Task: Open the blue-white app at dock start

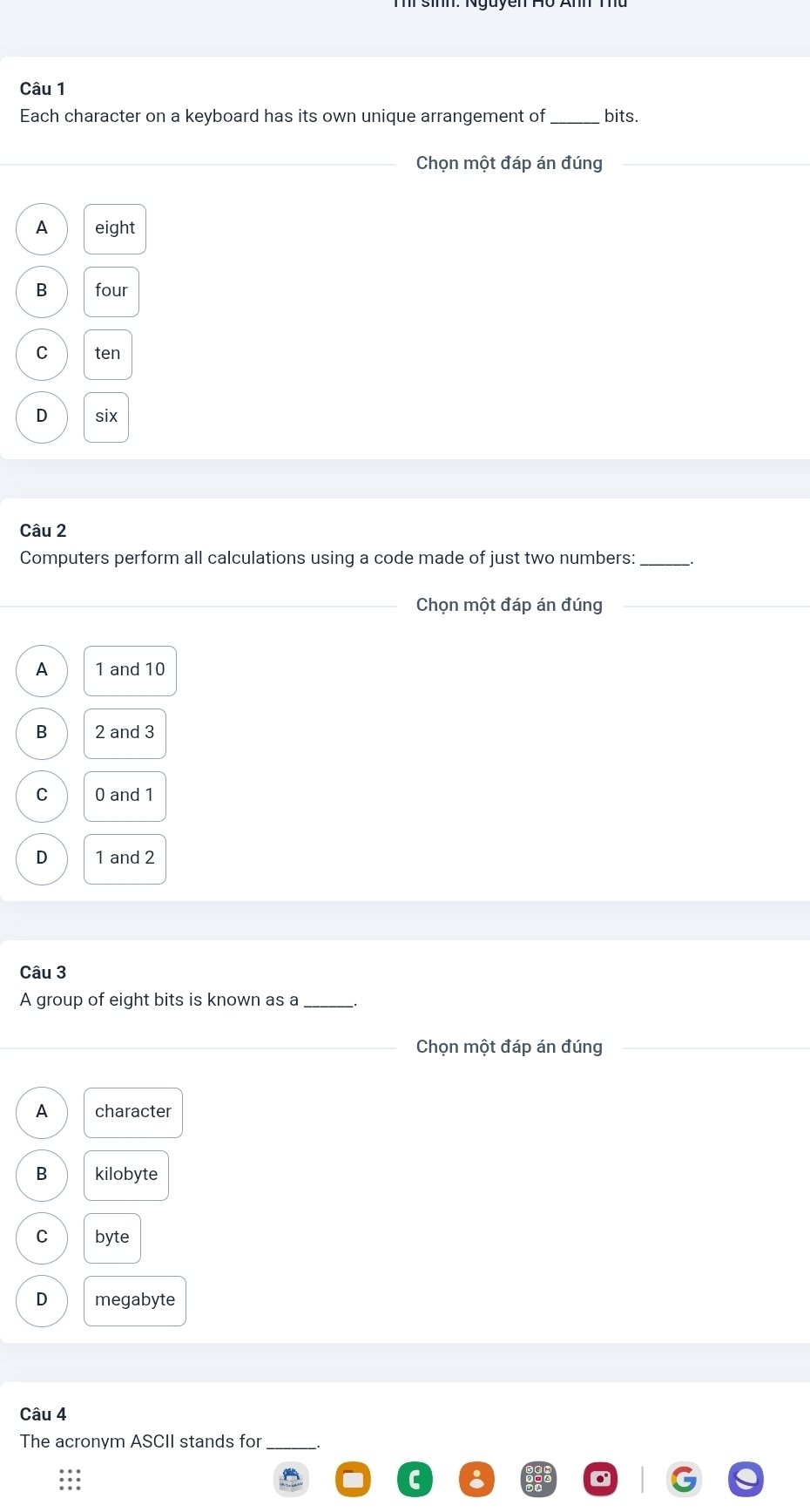Action: (x=292, y=1479)
